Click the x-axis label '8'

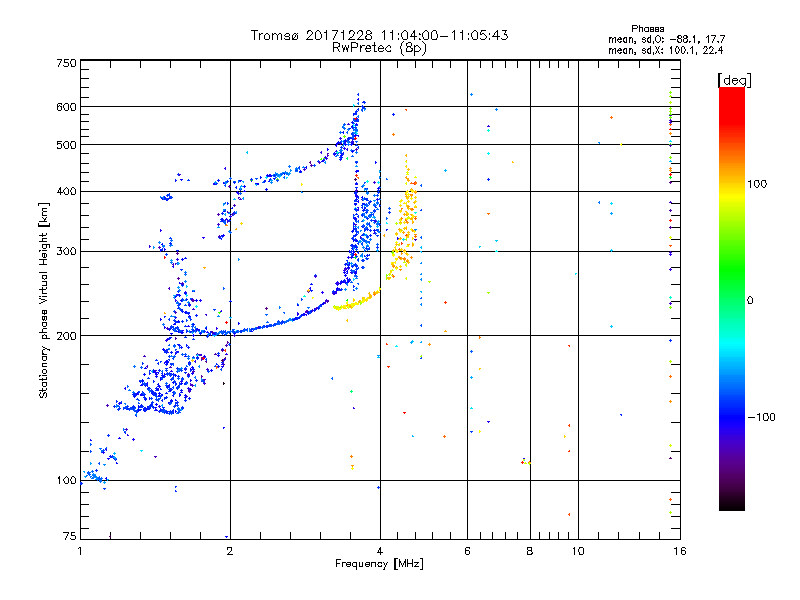pos(530,551)
